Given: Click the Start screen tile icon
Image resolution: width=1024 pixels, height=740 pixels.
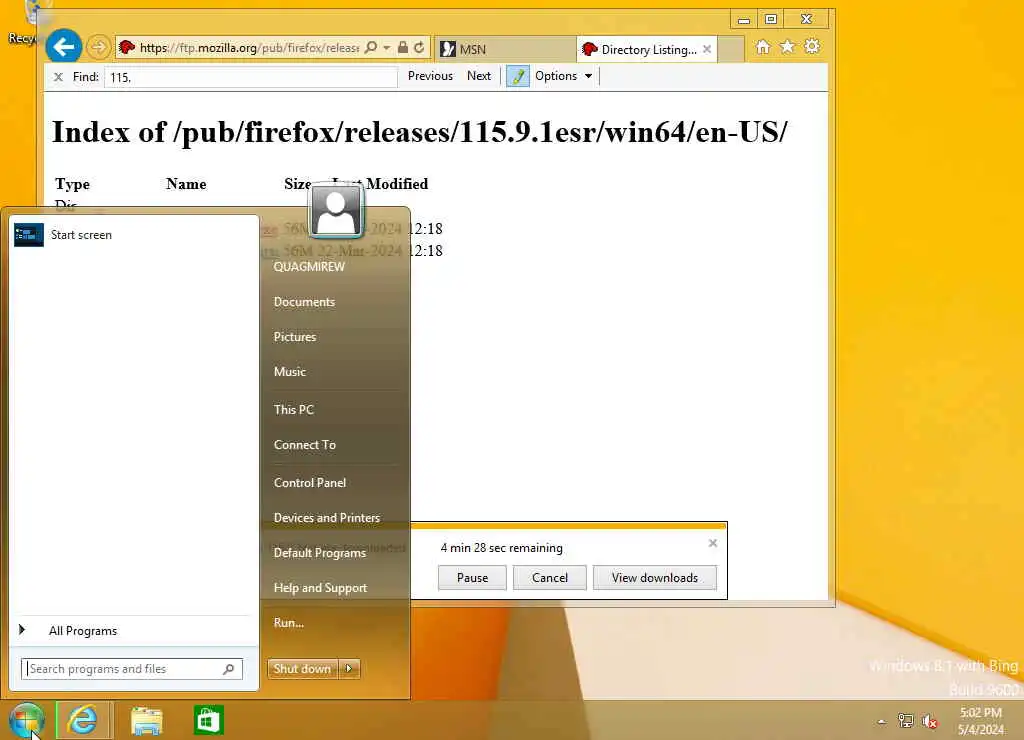Looking at the screenshot, I should (29, 235).
